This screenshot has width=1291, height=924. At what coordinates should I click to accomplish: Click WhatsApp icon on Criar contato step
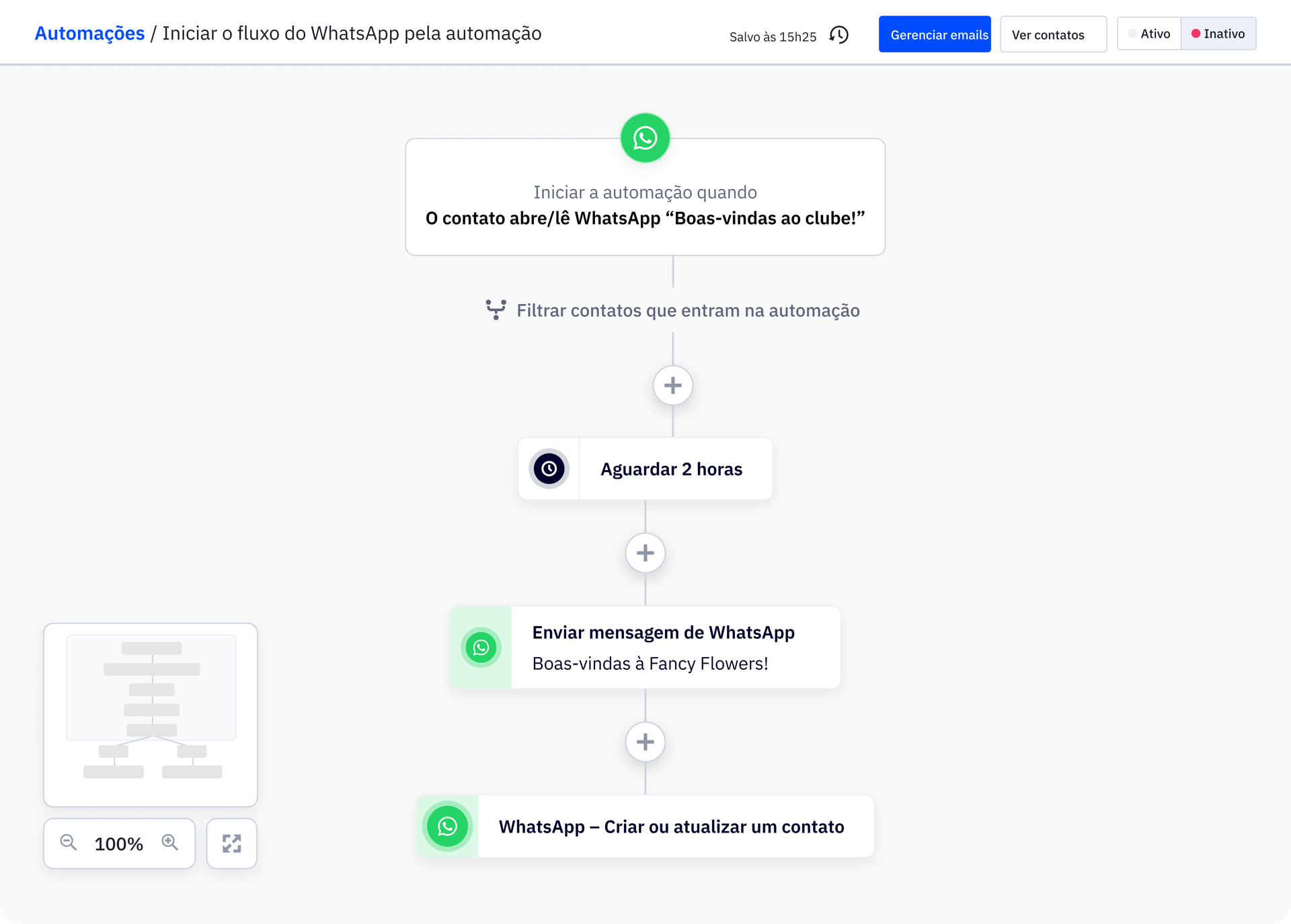[447, 826]
